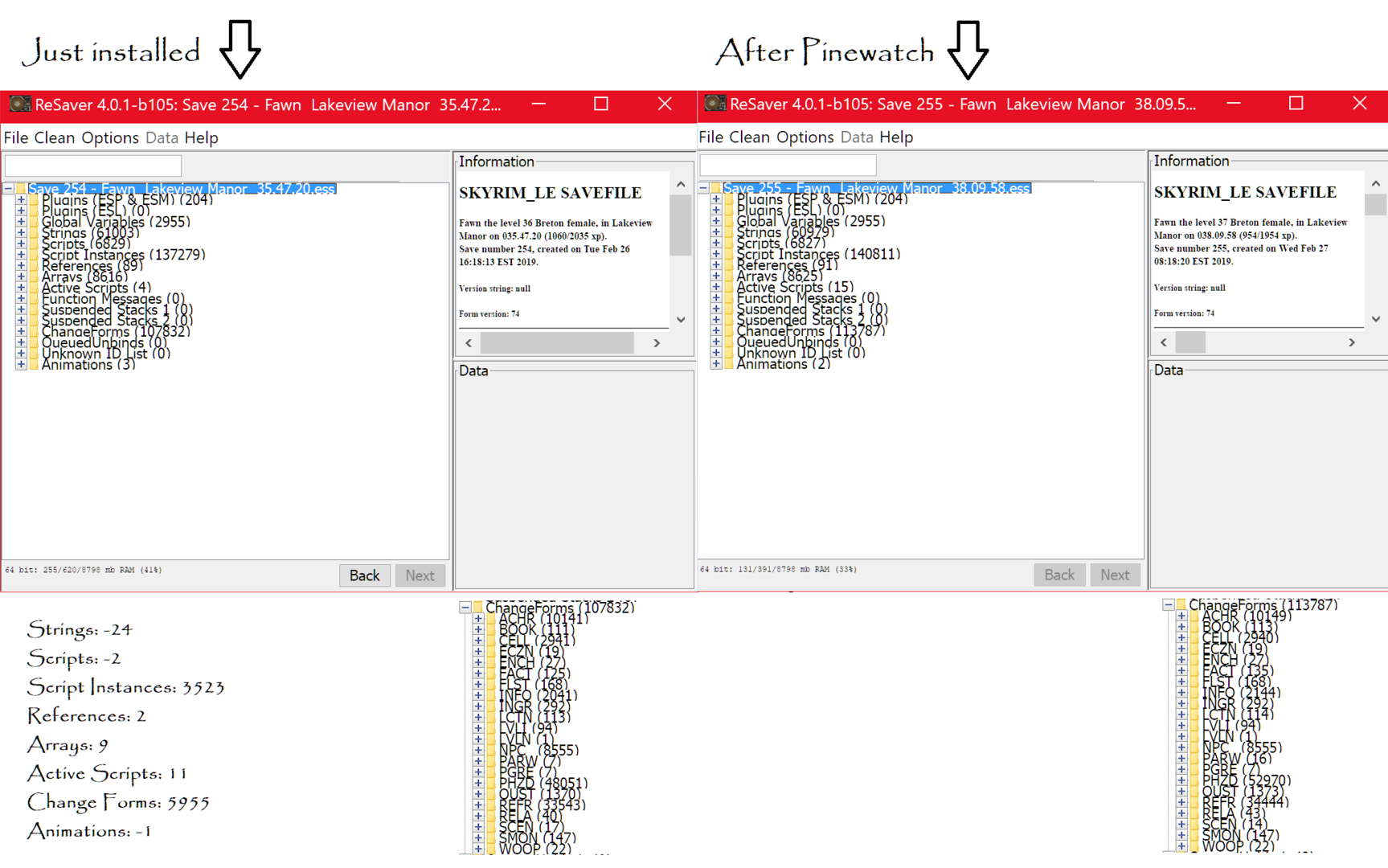The height and width of the screenshot is (868, 1388).
Task: Collapse root node Save 254 tree
Action: pos(8,189)
